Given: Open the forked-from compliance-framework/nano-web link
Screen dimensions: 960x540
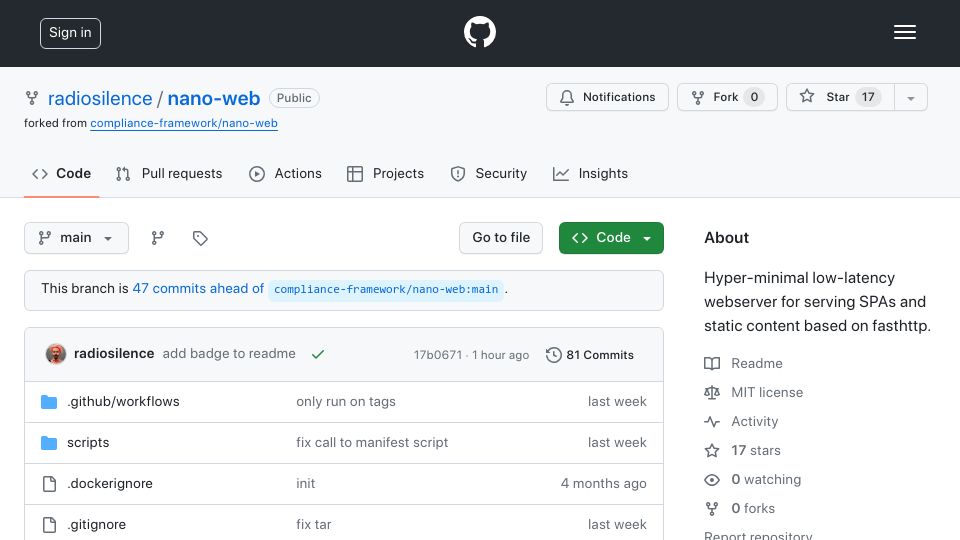Looking at the screenshot, I should (x=184, y=123).
